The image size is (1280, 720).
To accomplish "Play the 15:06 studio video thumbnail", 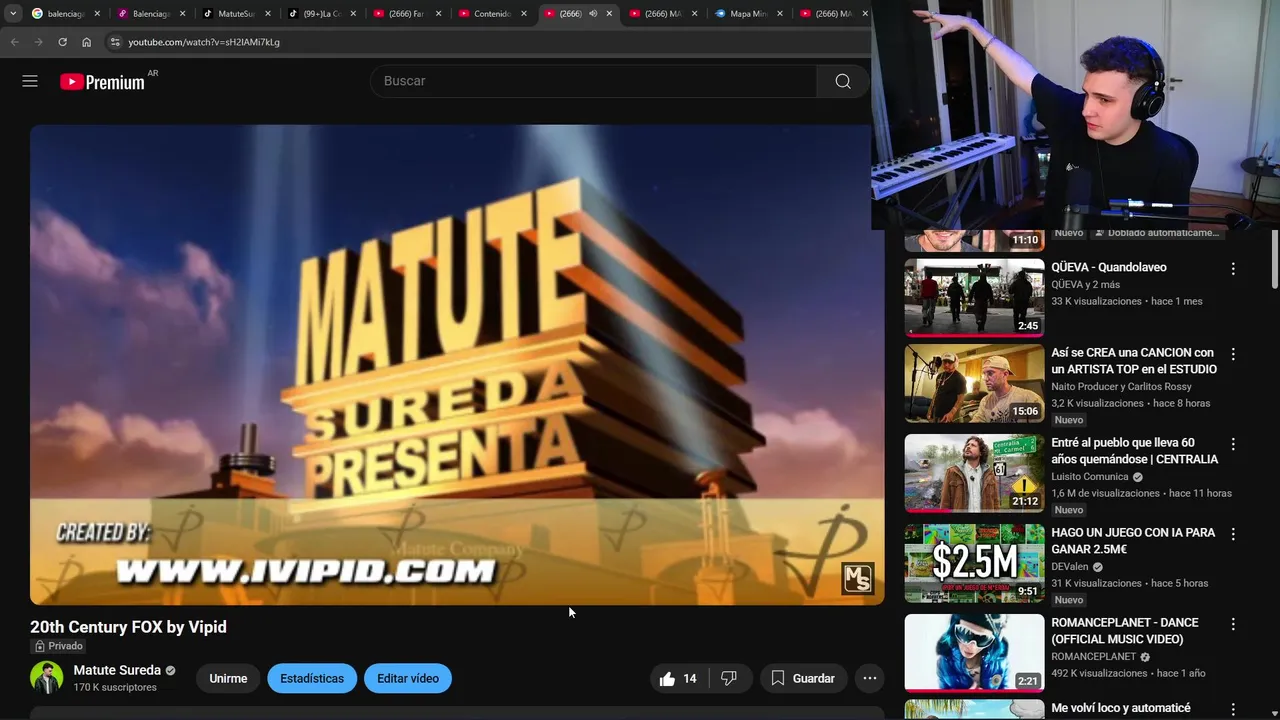I will coord(974,384).
